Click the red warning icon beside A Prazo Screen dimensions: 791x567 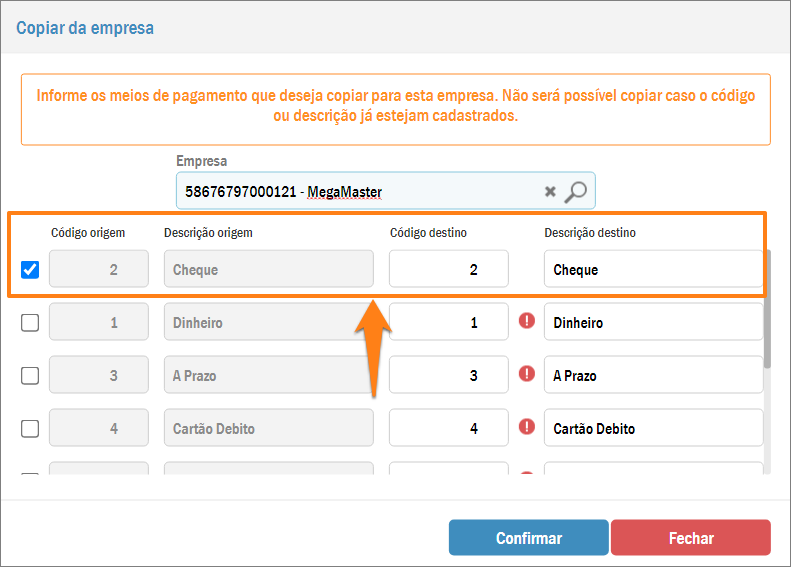pyautogui.click(x=527, y=375)
